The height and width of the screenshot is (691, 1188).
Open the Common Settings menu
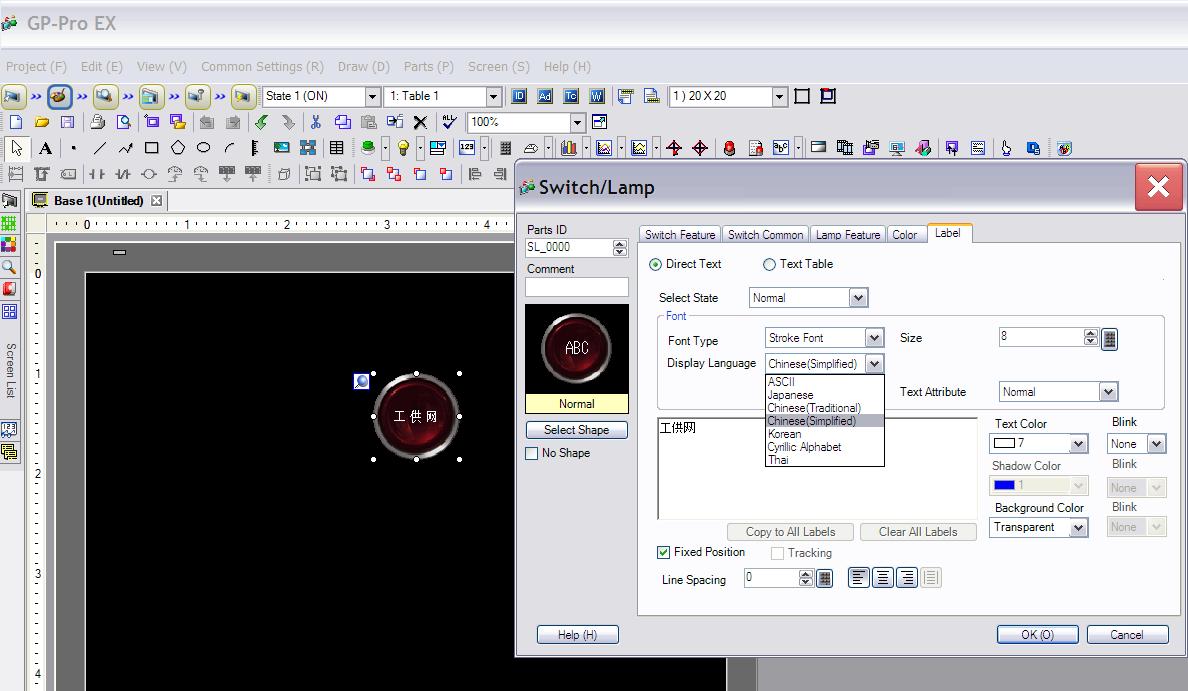pyautogui.click(x=262, y=67)
